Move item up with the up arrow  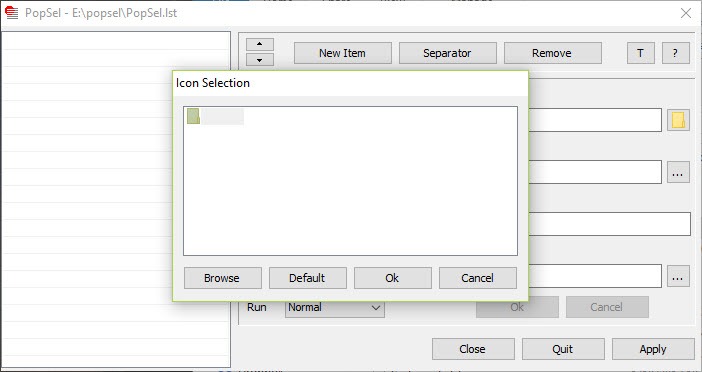pos(260,44)
